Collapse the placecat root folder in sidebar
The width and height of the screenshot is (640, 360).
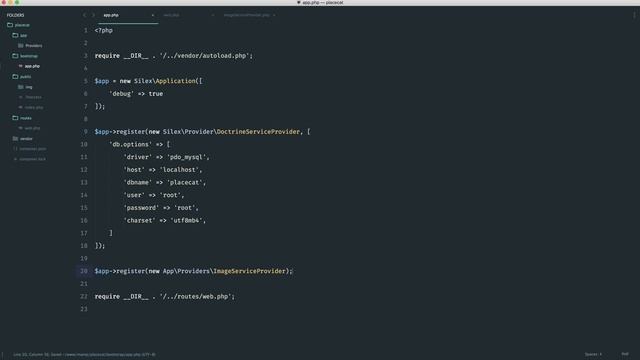(18, 25)
